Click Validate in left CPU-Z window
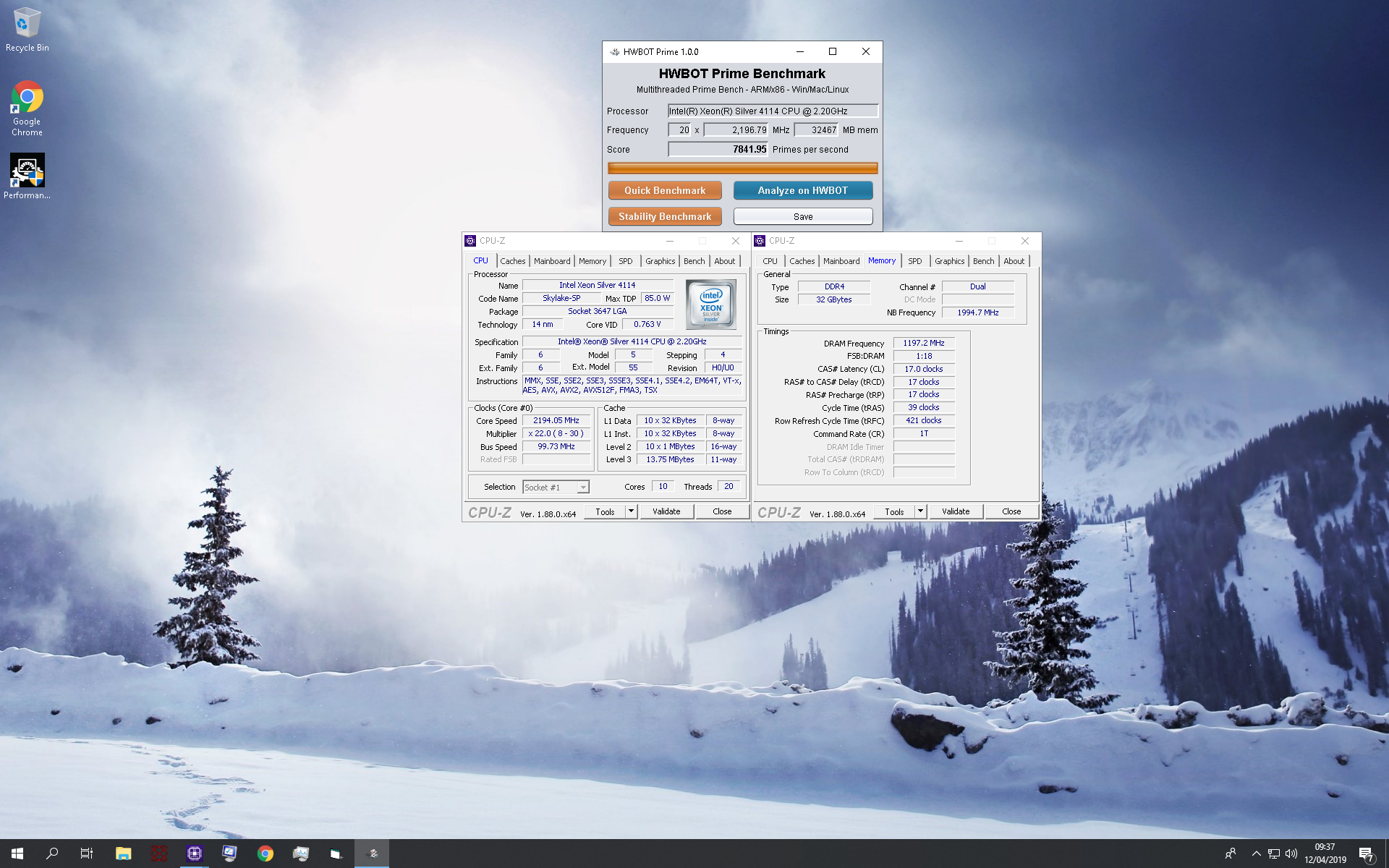The width and height of the screenshot is (1389, 868). [666, 511]
